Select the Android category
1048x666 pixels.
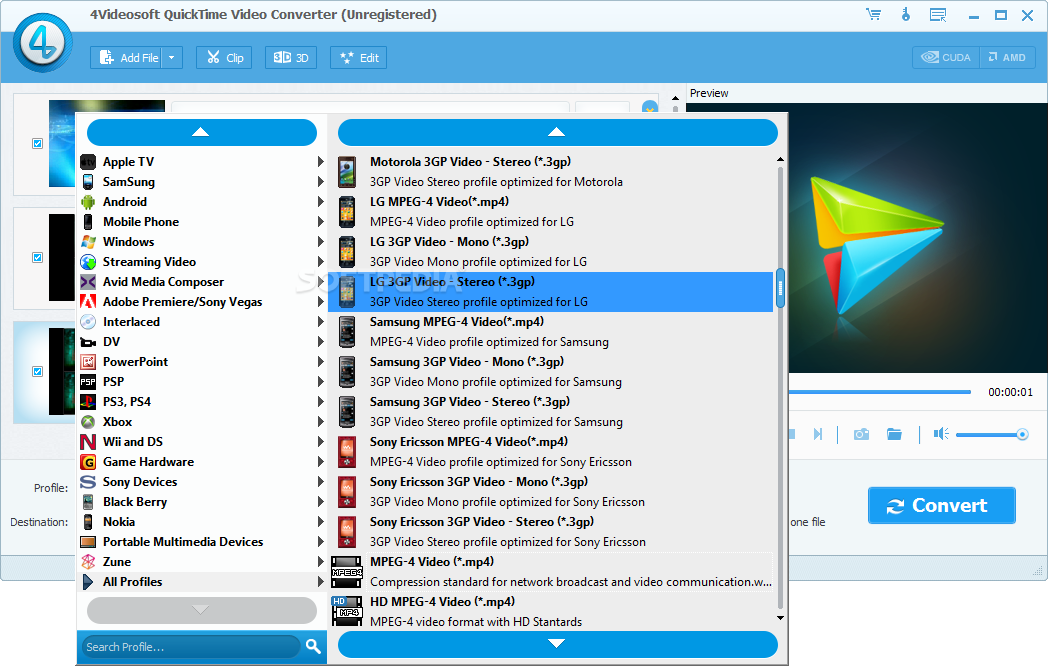coord(201,202)
